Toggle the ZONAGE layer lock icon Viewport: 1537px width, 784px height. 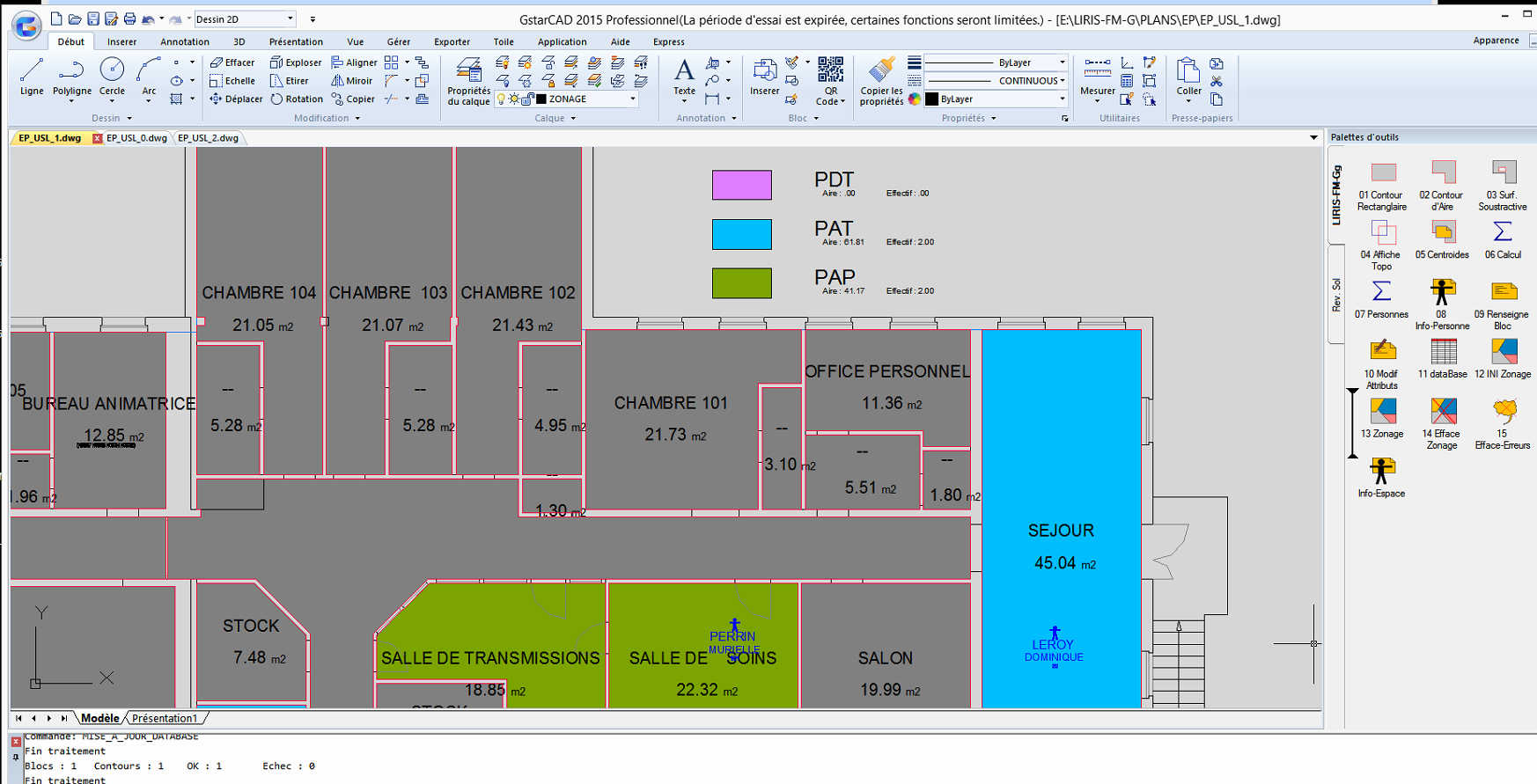tap(526, 99)
